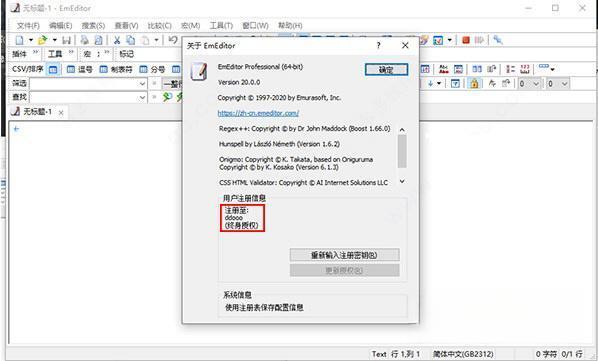The image size is (598, 361).
Task: Open the 工具(T) menu
Action: (221, 26)
